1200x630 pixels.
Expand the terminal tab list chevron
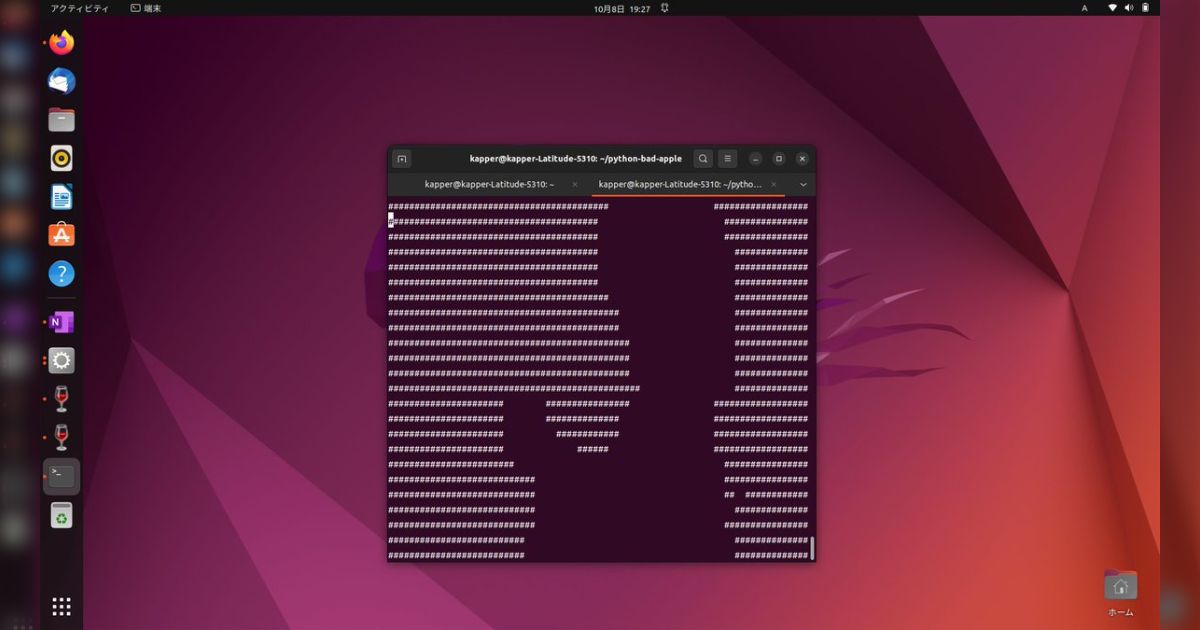point(803,184)
